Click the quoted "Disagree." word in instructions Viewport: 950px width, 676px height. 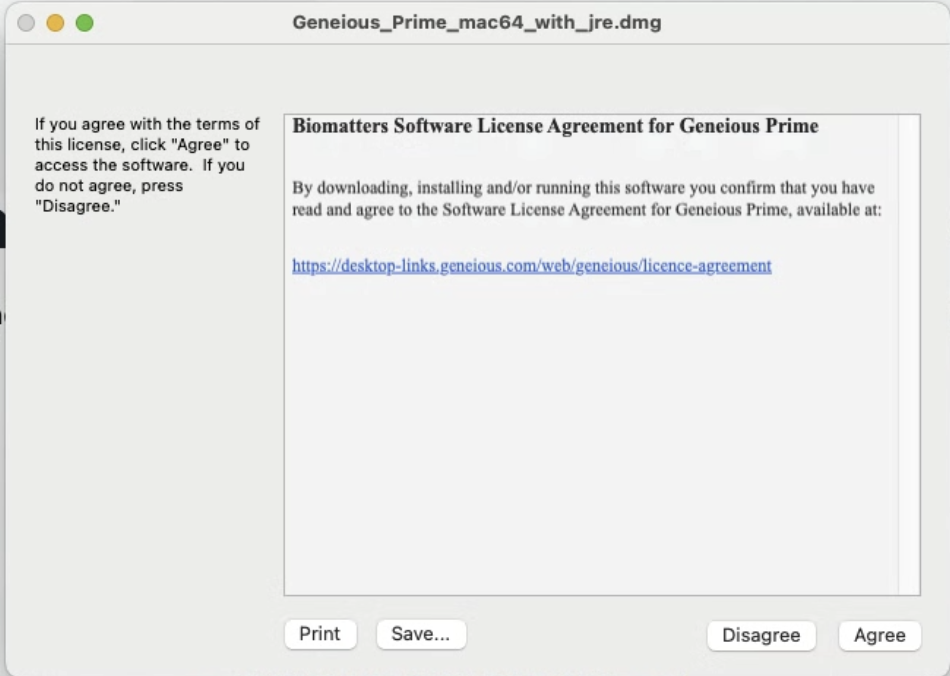coord(78,206)
